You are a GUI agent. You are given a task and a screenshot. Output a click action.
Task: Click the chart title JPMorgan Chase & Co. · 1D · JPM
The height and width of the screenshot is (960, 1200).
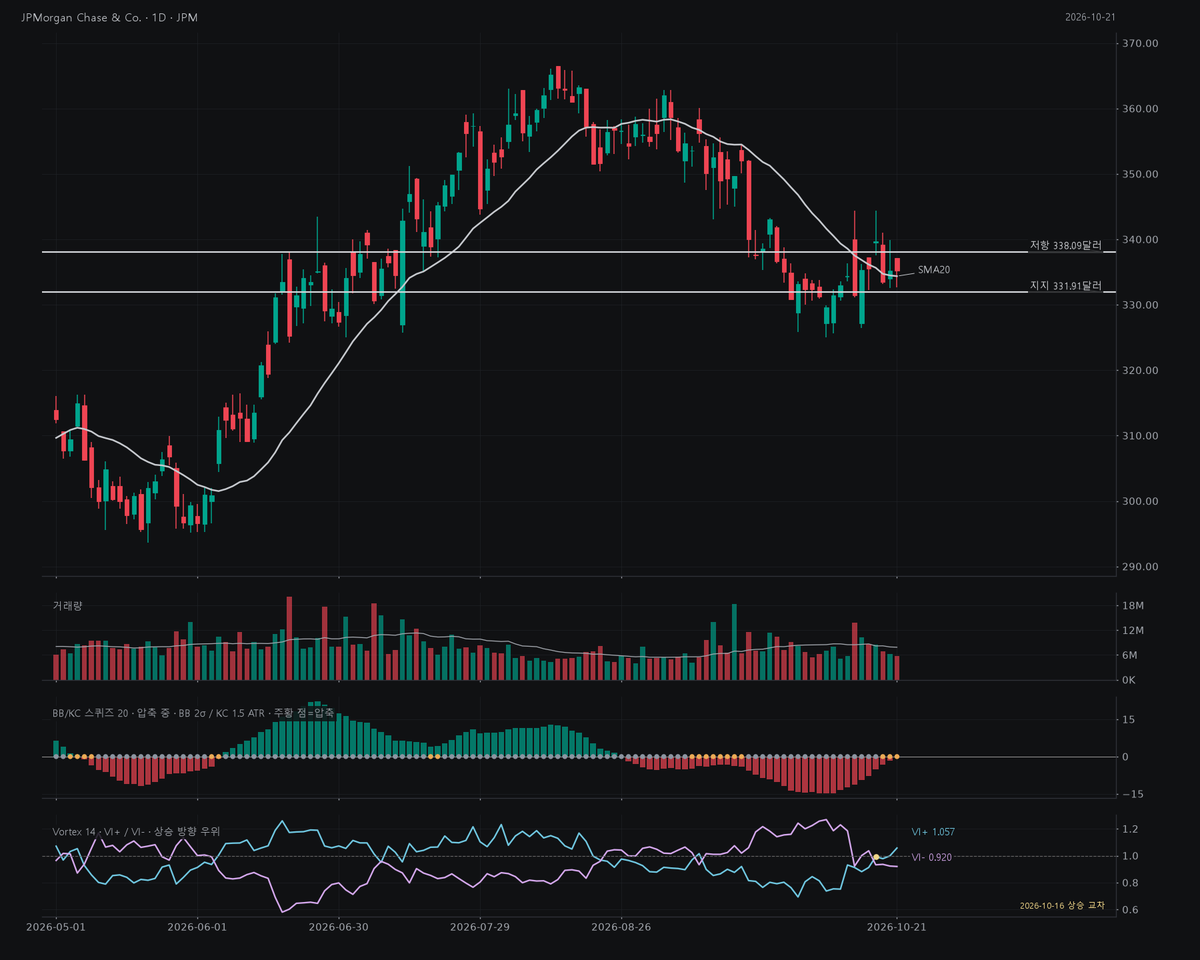tap(109, 17)
